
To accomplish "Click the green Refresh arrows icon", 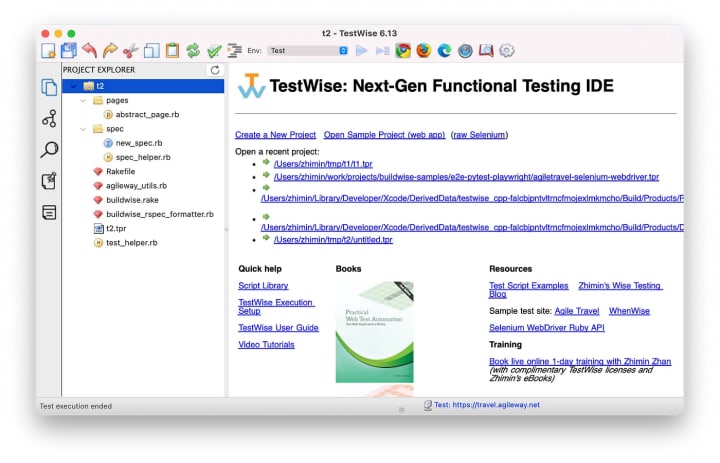I will 193,51.
